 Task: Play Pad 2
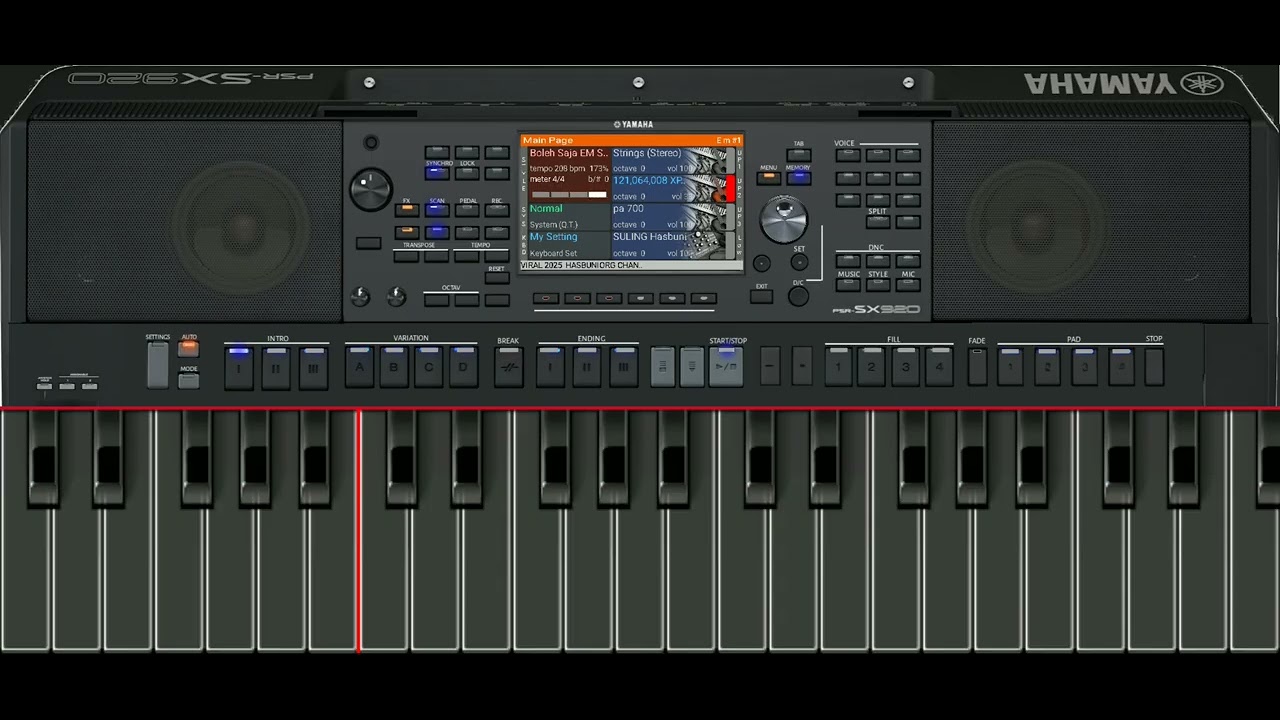pos(1047,366)
